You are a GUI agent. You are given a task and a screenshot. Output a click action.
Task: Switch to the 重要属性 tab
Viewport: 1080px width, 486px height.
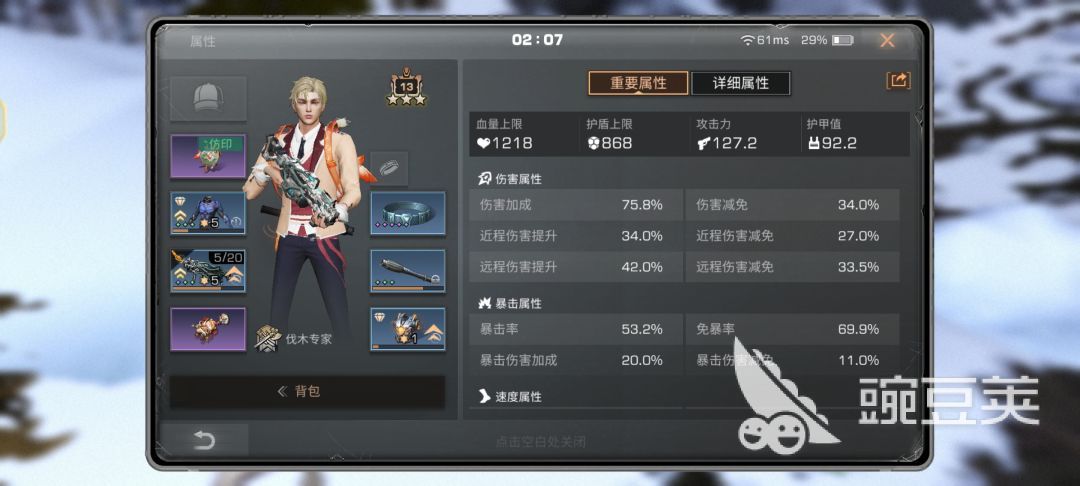coord(638,83)
